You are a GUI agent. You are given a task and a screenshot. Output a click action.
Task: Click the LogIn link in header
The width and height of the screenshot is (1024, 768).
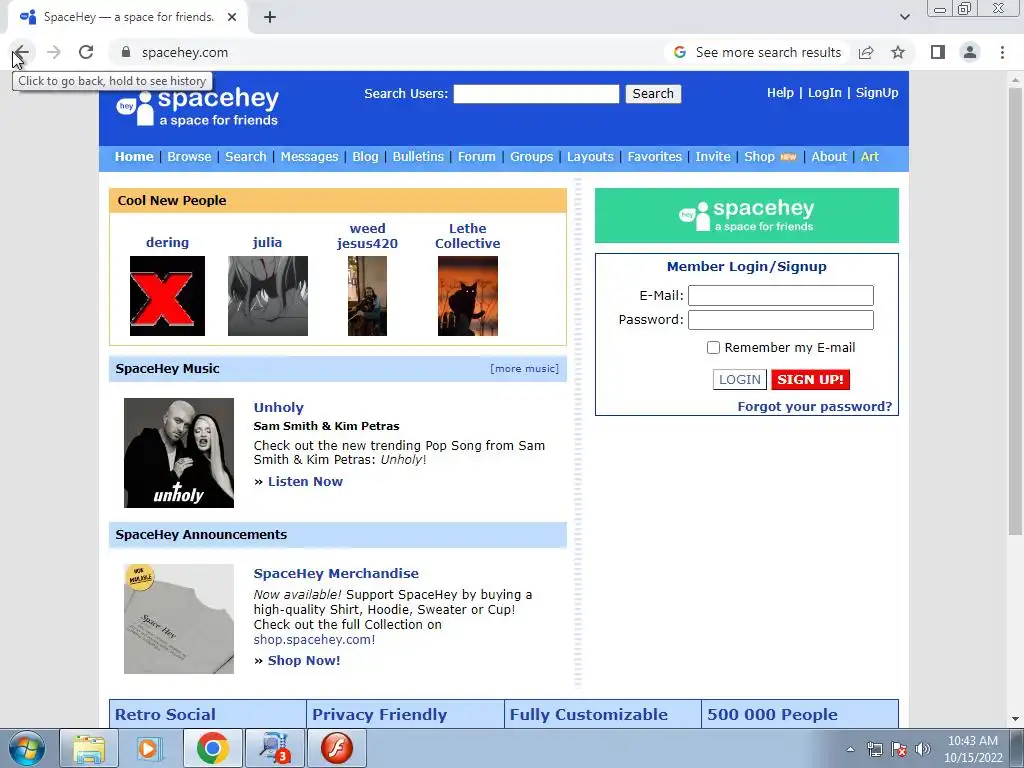pyautogui.click(x=825, y=93)
